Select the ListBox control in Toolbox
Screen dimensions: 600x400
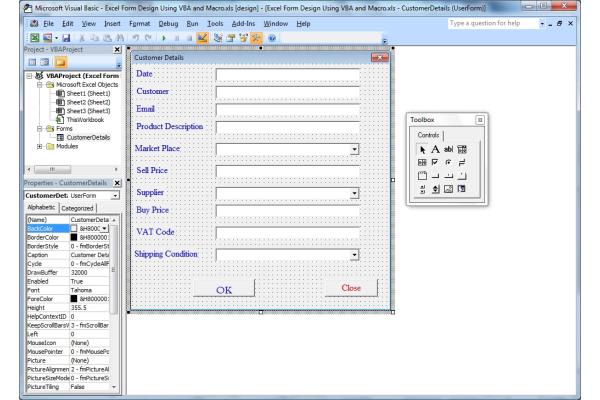422,163
